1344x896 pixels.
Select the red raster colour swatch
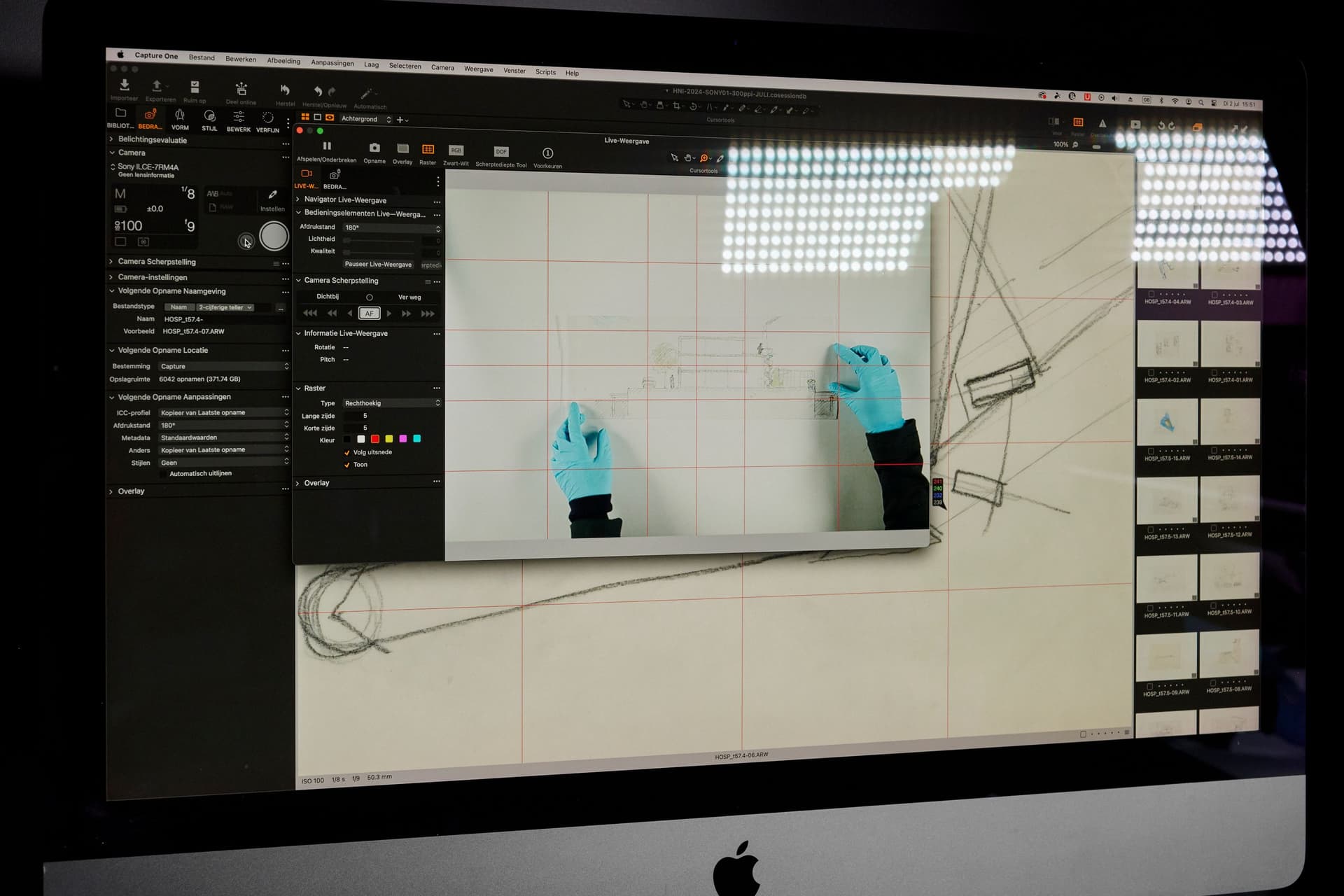click(x=375, y=439)
